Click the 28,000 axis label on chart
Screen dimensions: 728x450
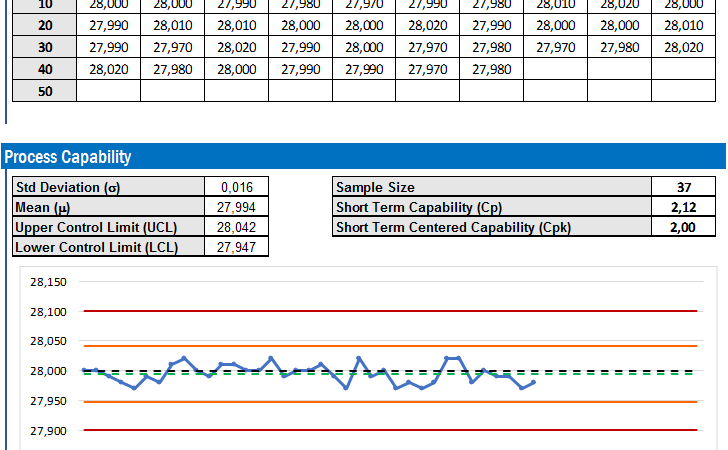coord(48,371)
